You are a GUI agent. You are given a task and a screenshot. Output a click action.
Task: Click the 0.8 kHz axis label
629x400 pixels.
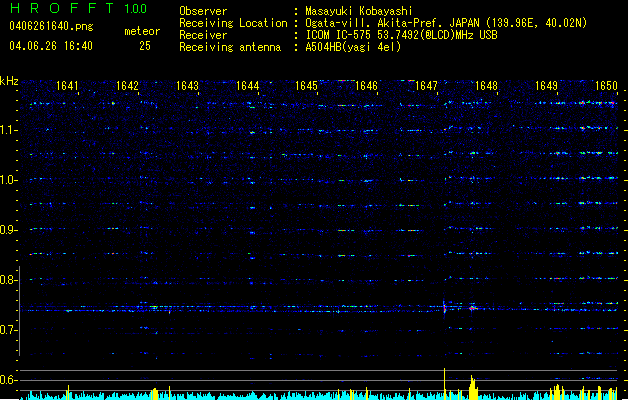(8, 280)
